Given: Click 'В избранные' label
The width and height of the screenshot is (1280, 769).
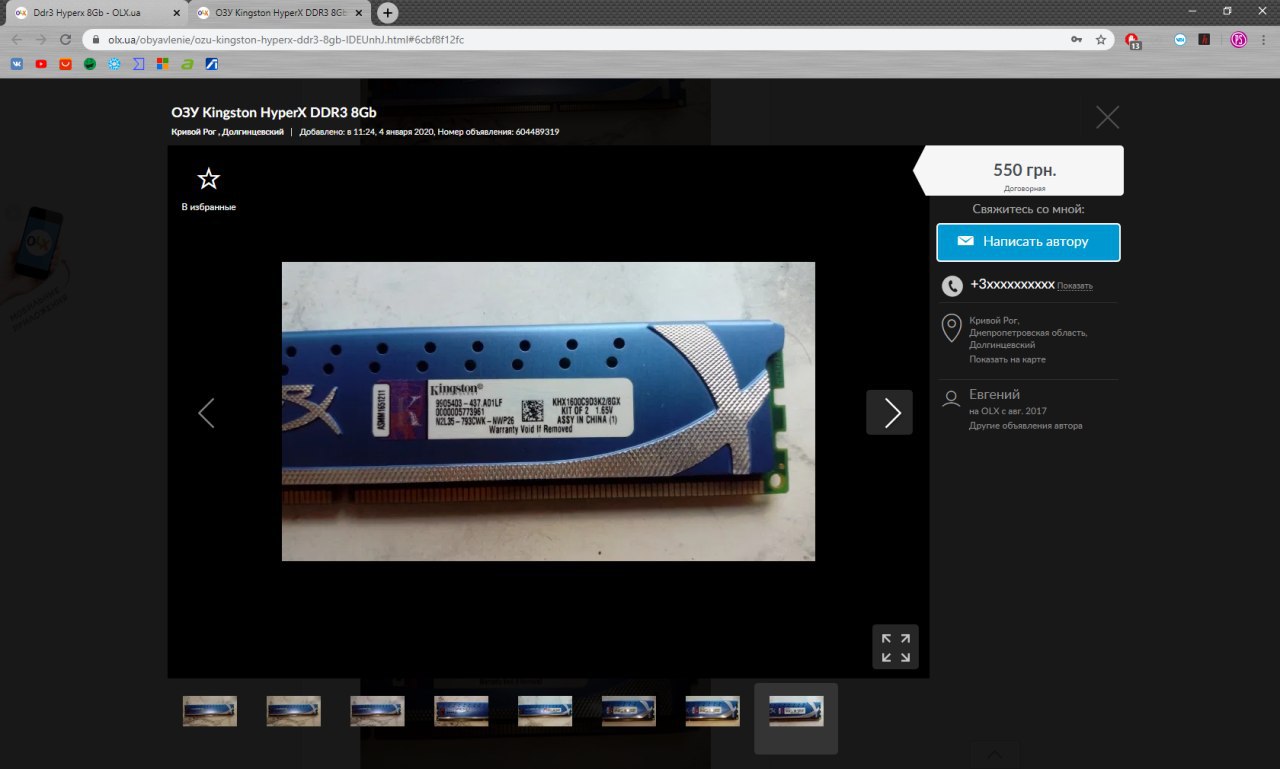Looking at the screenshot, I should click(208, 207).
